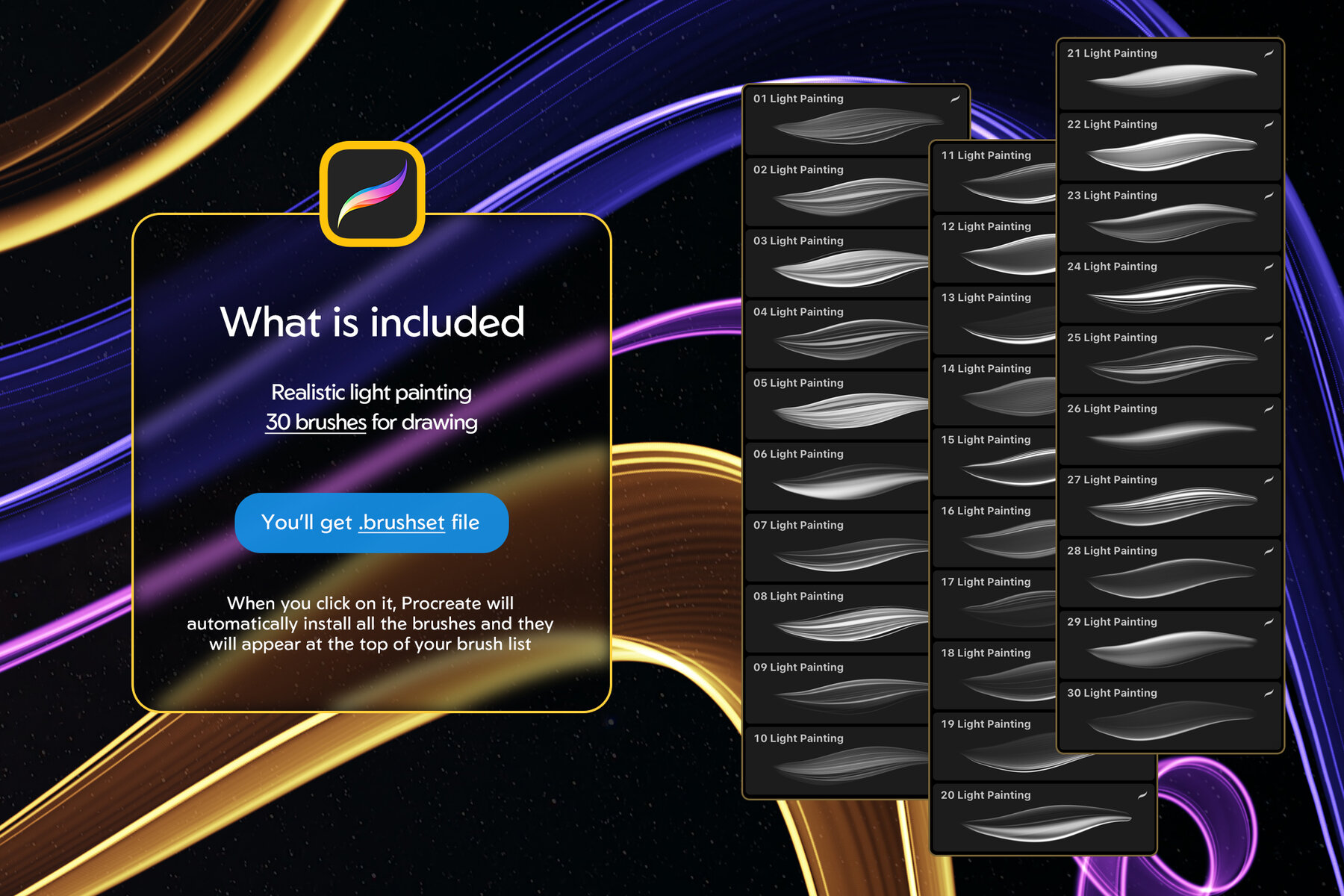This screenshot has width=1344, height=896.
Task: Open the underlined 30 brushes link
Action: click(x=316, y=423)
